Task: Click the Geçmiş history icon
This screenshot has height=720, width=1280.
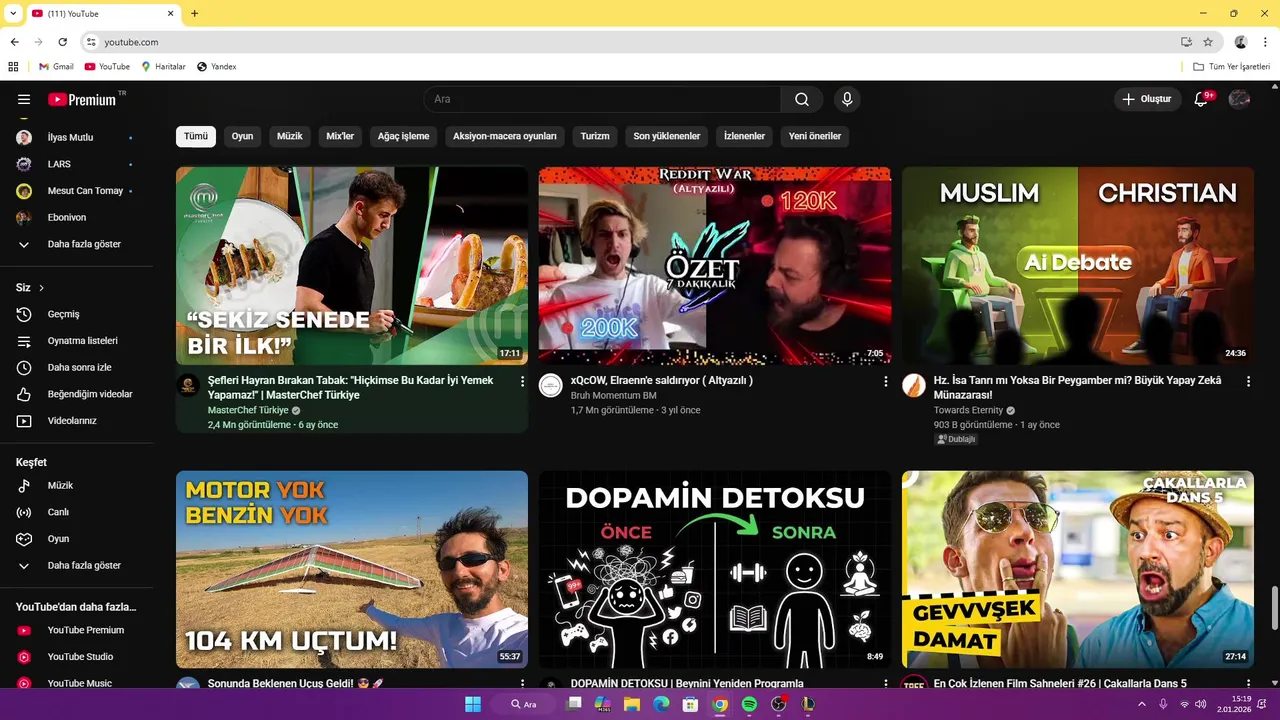Action: point(24,314)
